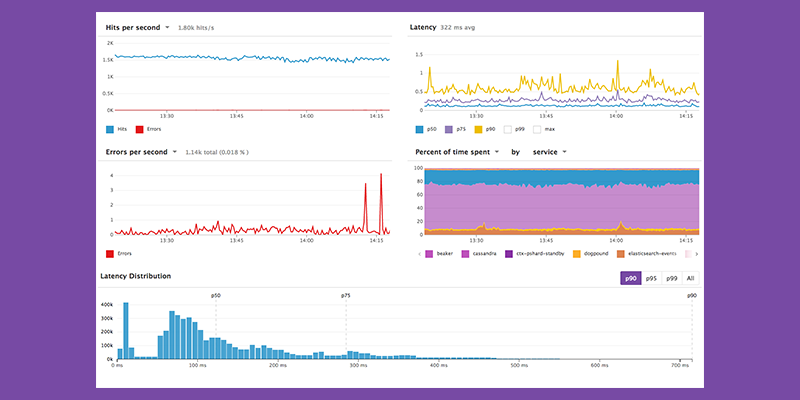
Task: Toggle the beaker service swatch
Action: [429, 254]
